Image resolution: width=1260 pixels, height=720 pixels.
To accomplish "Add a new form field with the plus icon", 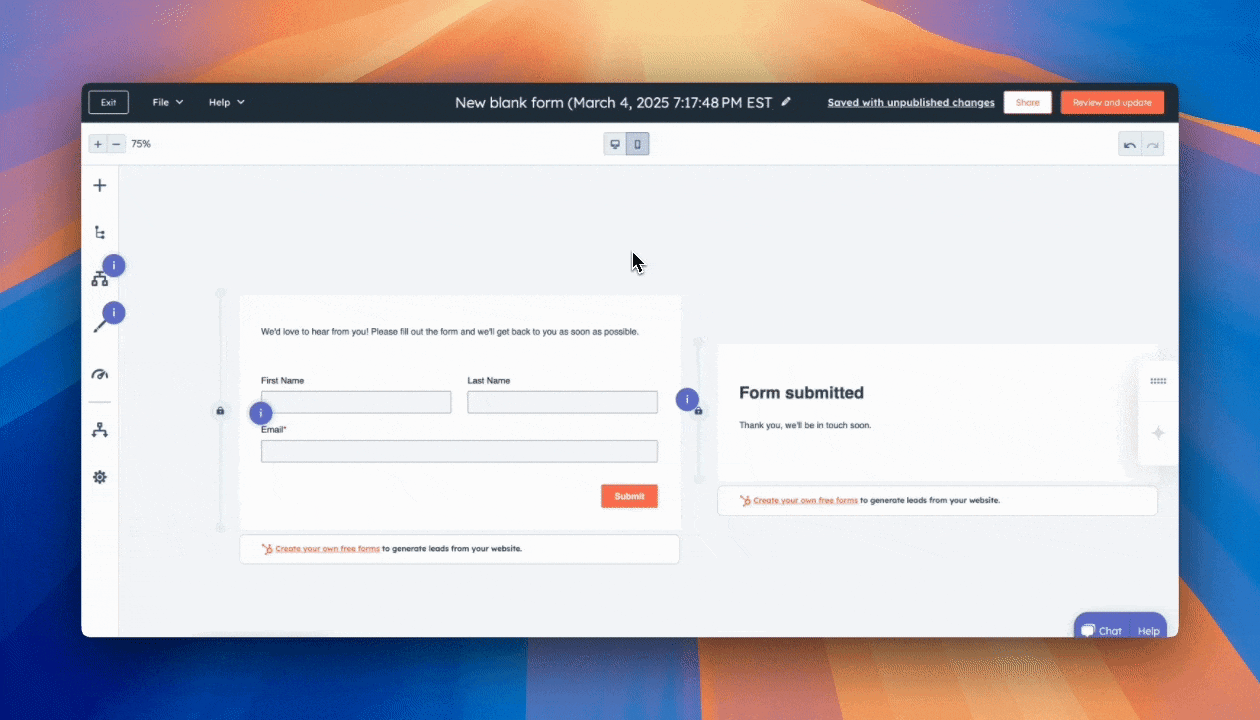I will (99, 185).
